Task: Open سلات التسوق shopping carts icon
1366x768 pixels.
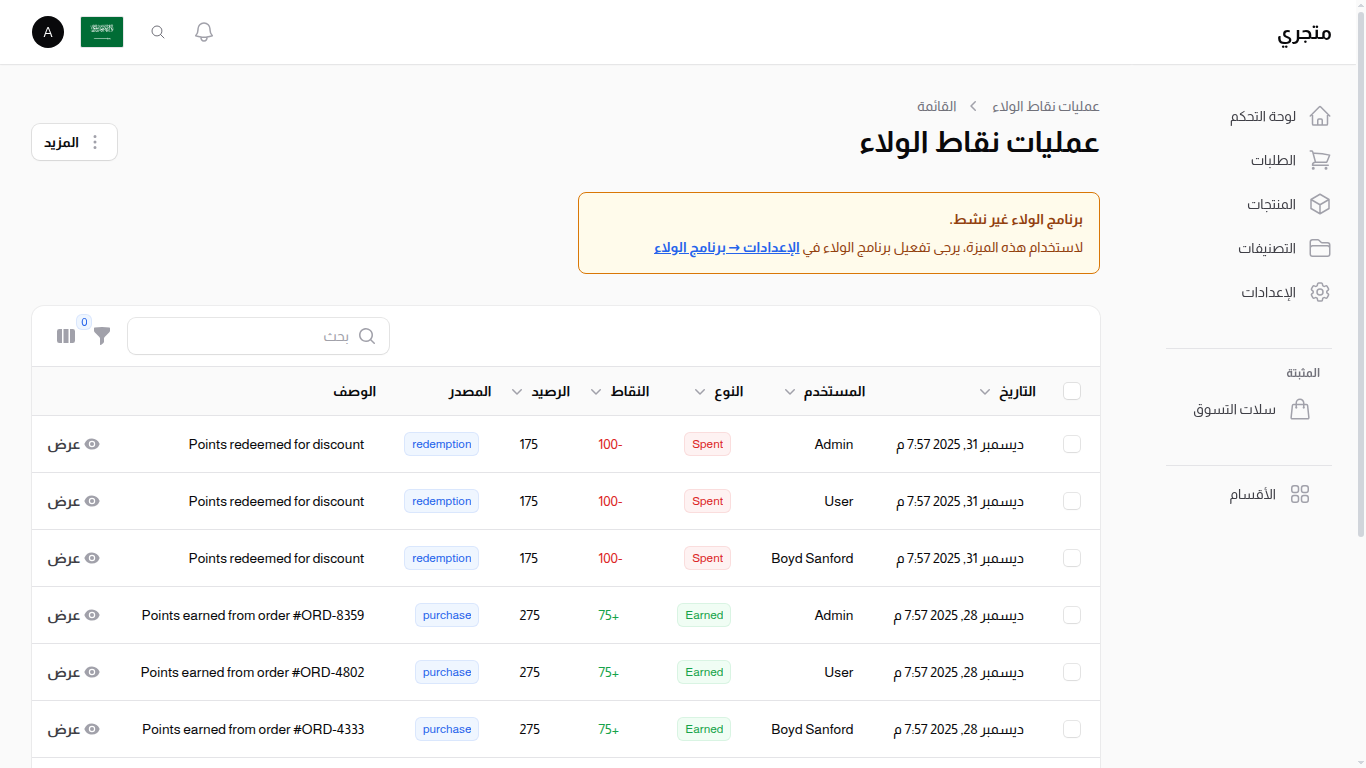Action: [x=1300, y=409]
